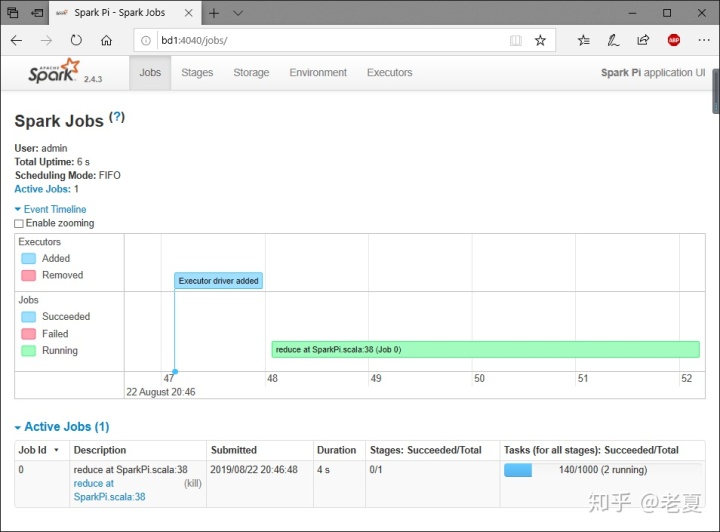Screen dimensions: 720x532
Task: Open reading view book icon
Action: pyautogui.click(x=516, y=40)
